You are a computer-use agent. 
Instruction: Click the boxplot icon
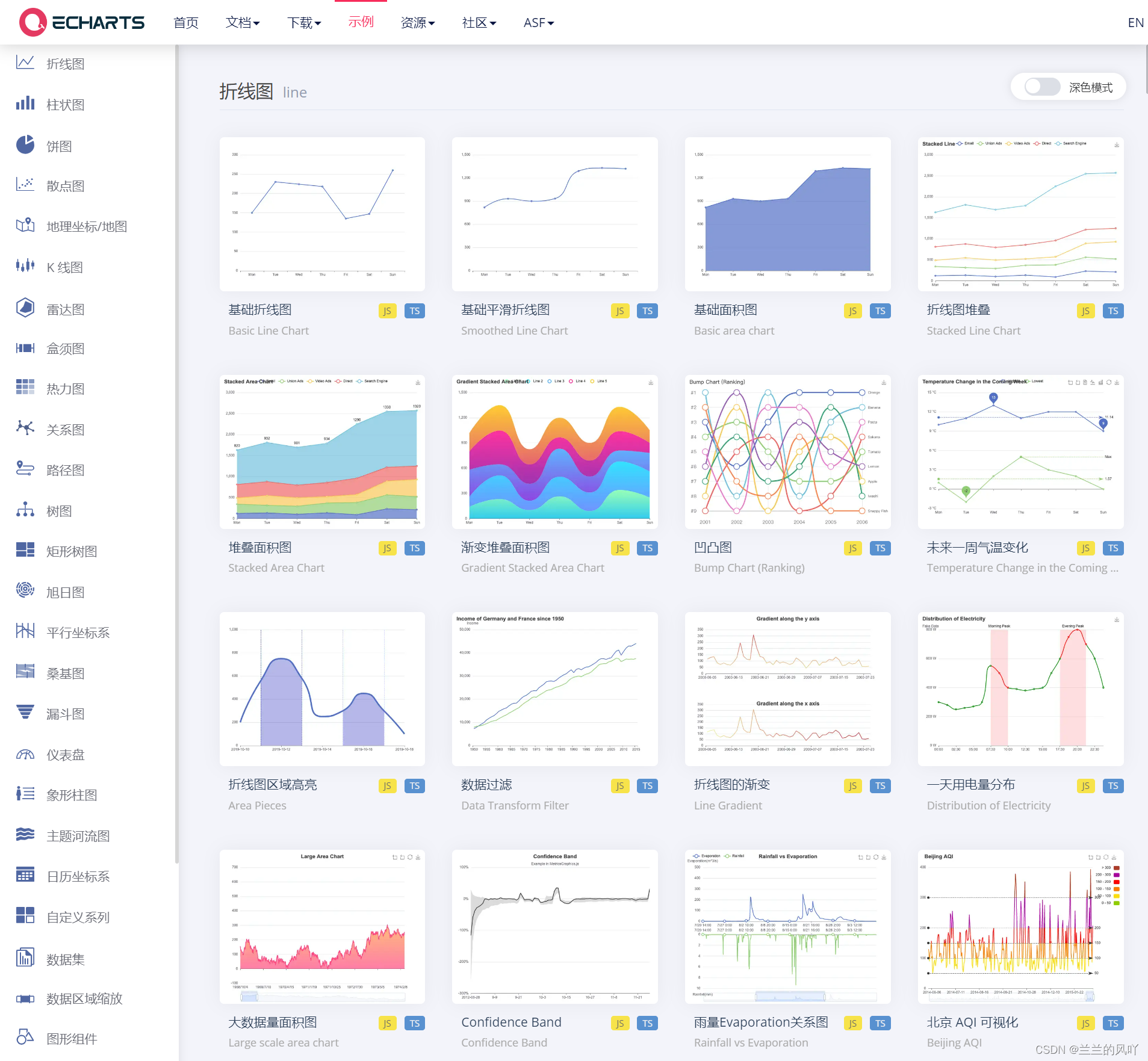pos(25,348)
